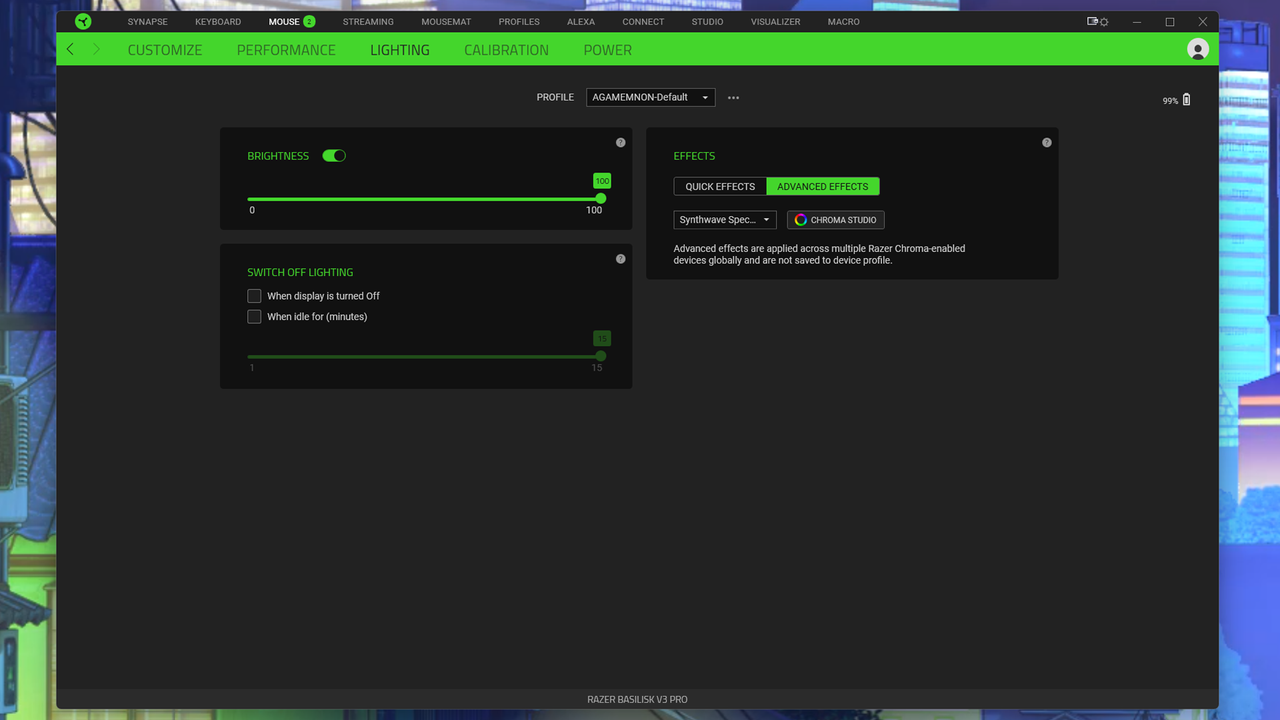Click the Razer logo icon
1280x720 pixels.
tap(83, 21)
